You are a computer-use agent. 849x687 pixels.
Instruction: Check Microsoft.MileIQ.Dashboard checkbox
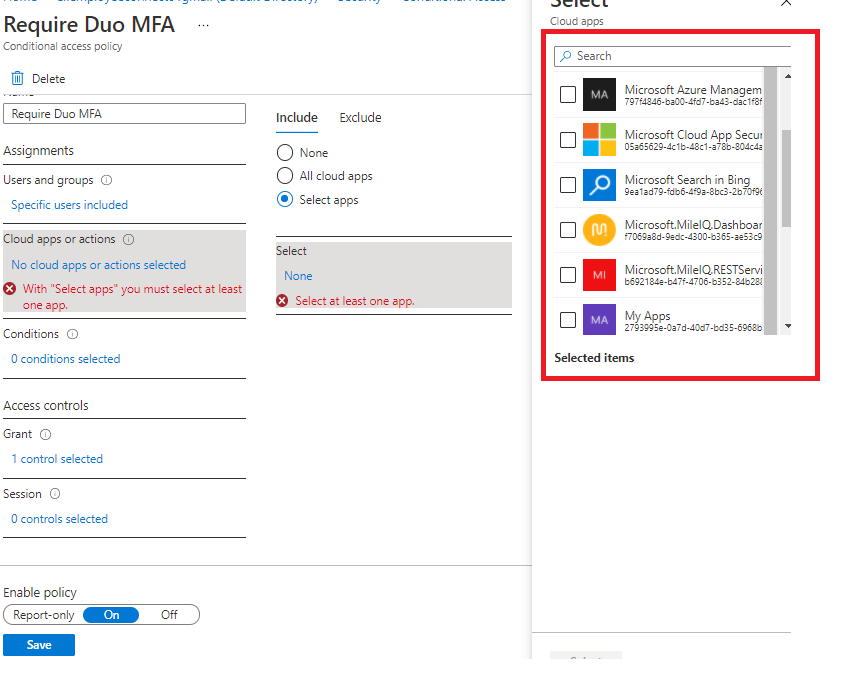(x=567, y=230)
